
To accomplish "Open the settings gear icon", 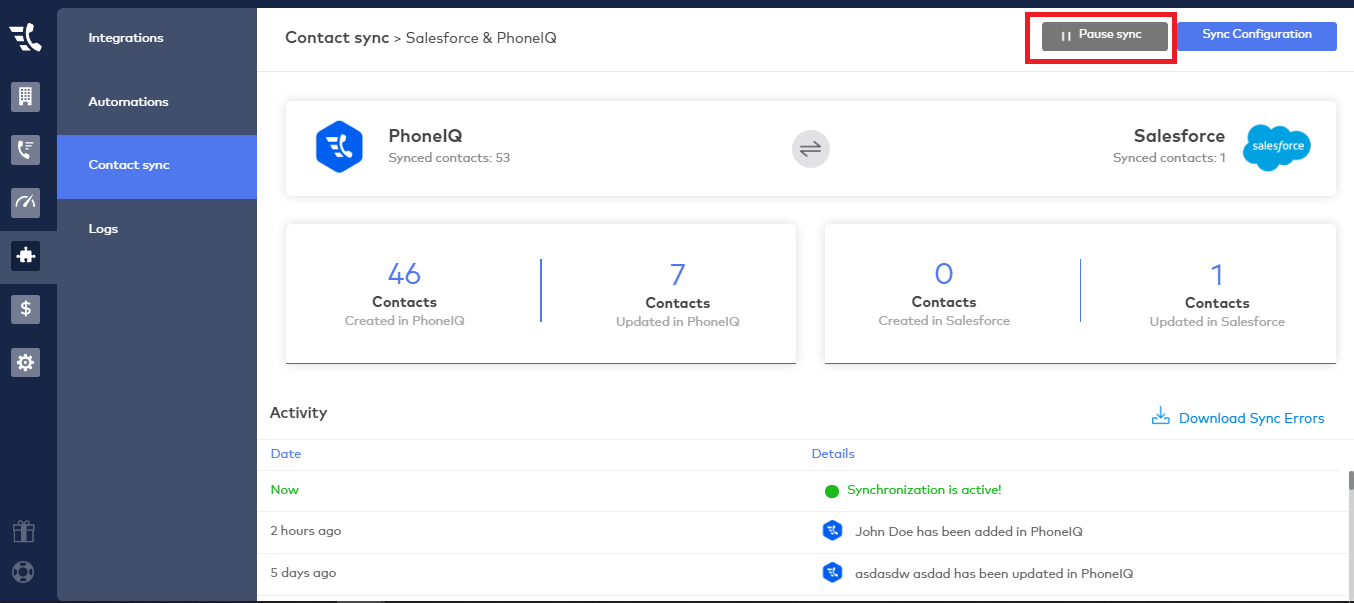I will [25, 362].
